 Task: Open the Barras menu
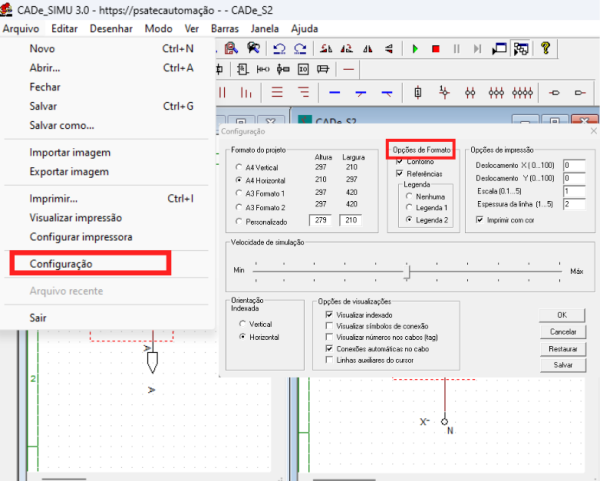(225, 29)
